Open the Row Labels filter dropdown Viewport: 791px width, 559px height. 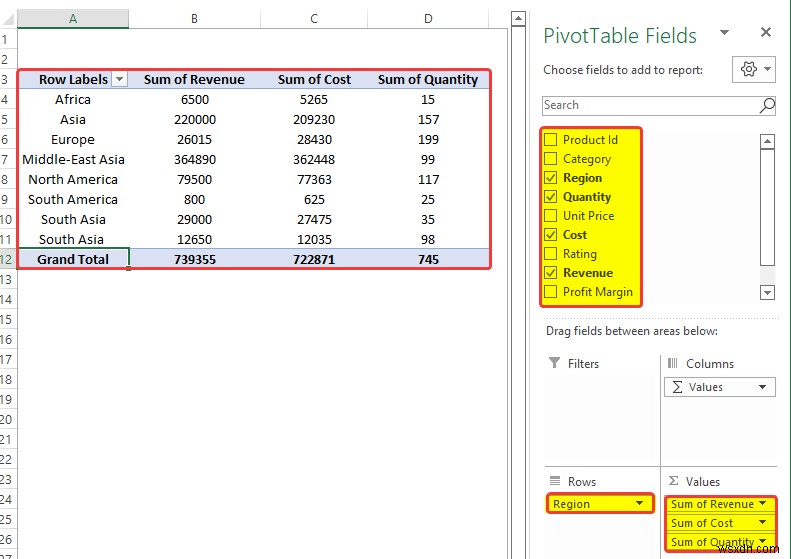[120, 79]
